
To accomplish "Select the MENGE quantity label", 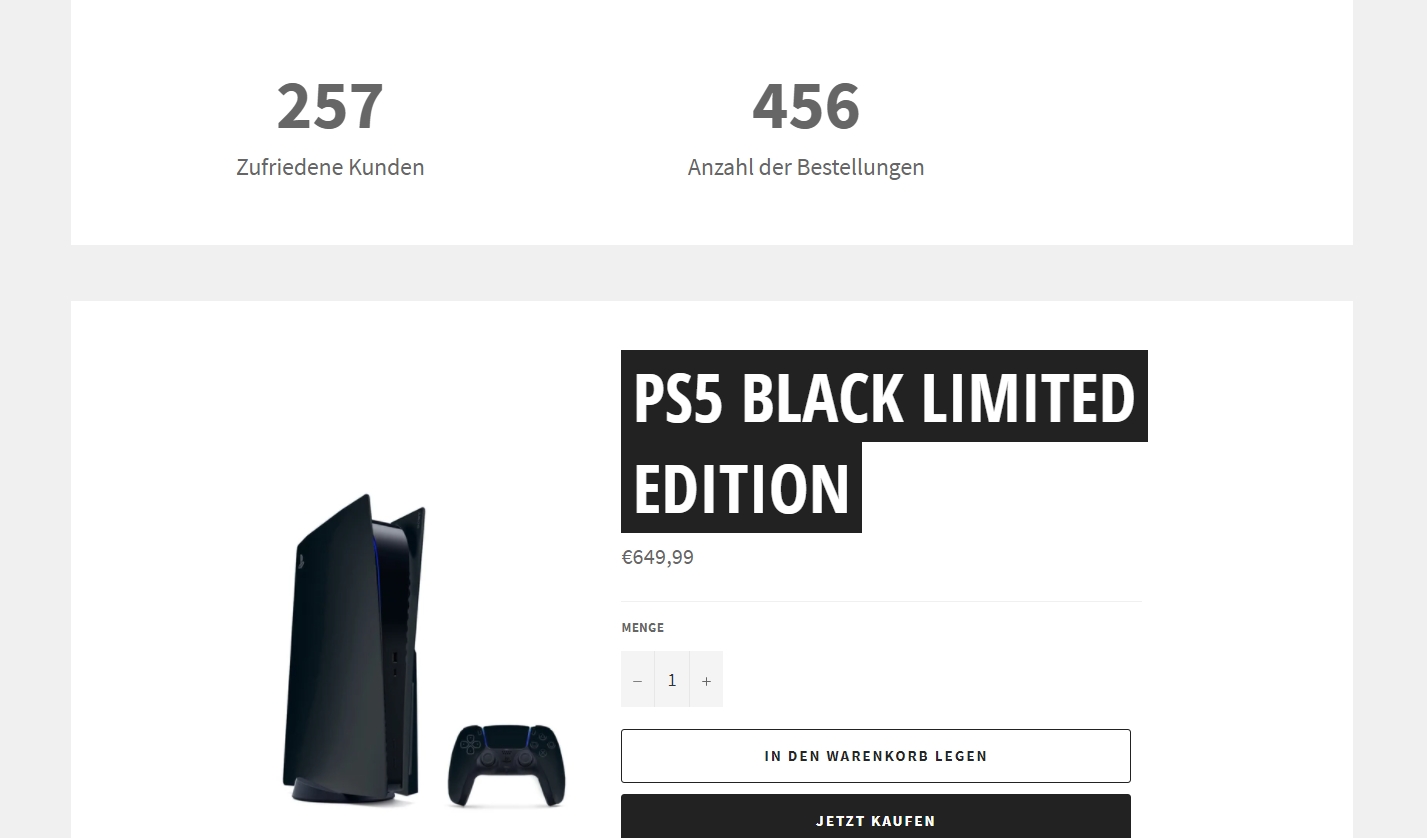I will pyautogui.click(x=642, y=628).
